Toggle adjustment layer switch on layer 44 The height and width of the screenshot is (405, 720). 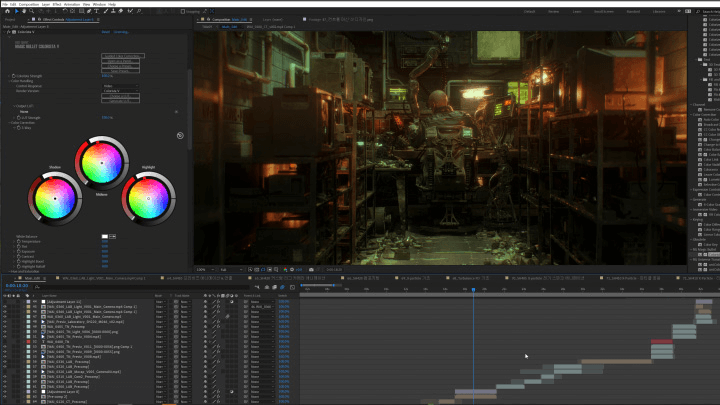[x=232, y=302]
